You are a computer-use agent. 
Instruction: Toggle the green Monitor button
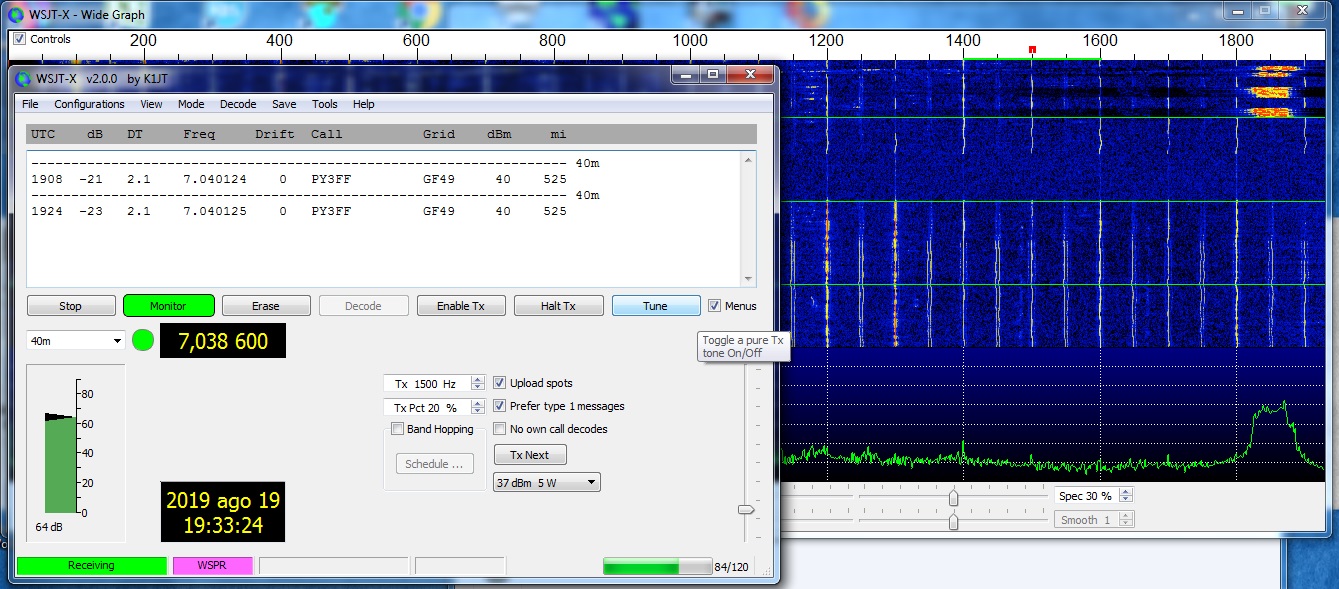168,306
